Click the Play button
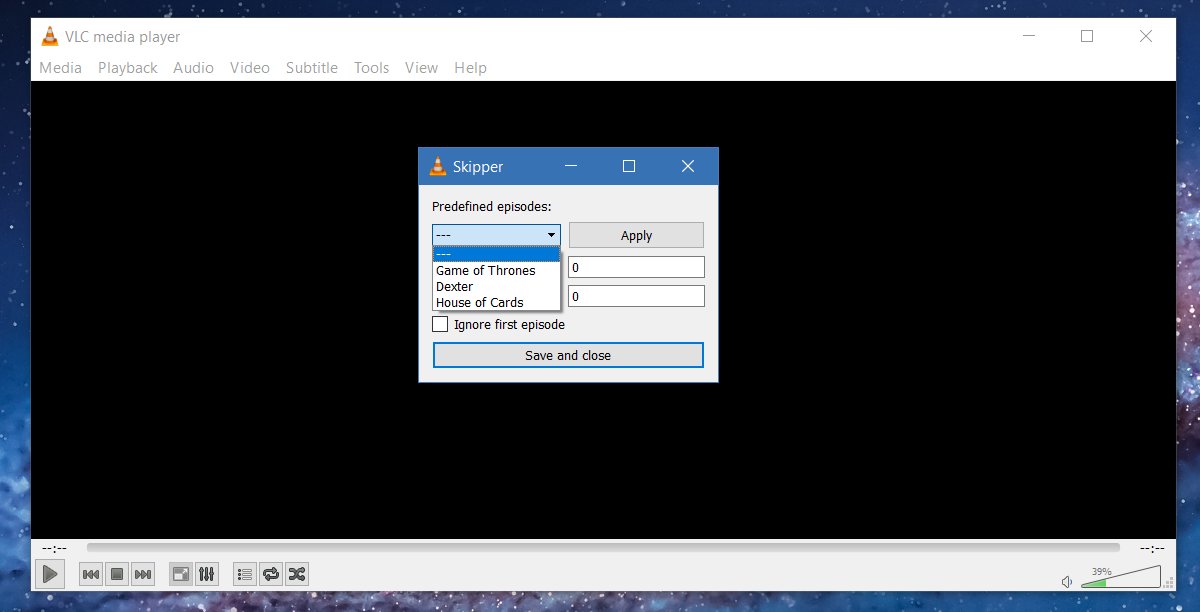1200x612 pixels. click(49, 574)
